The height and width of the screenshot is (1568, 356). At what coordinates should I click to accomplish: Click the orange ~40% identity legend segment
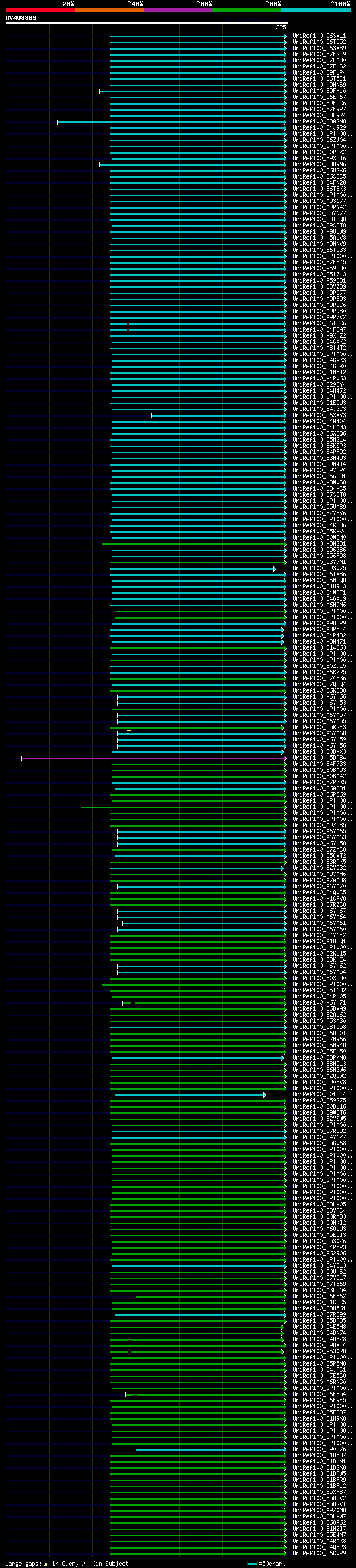pos(109,10)
